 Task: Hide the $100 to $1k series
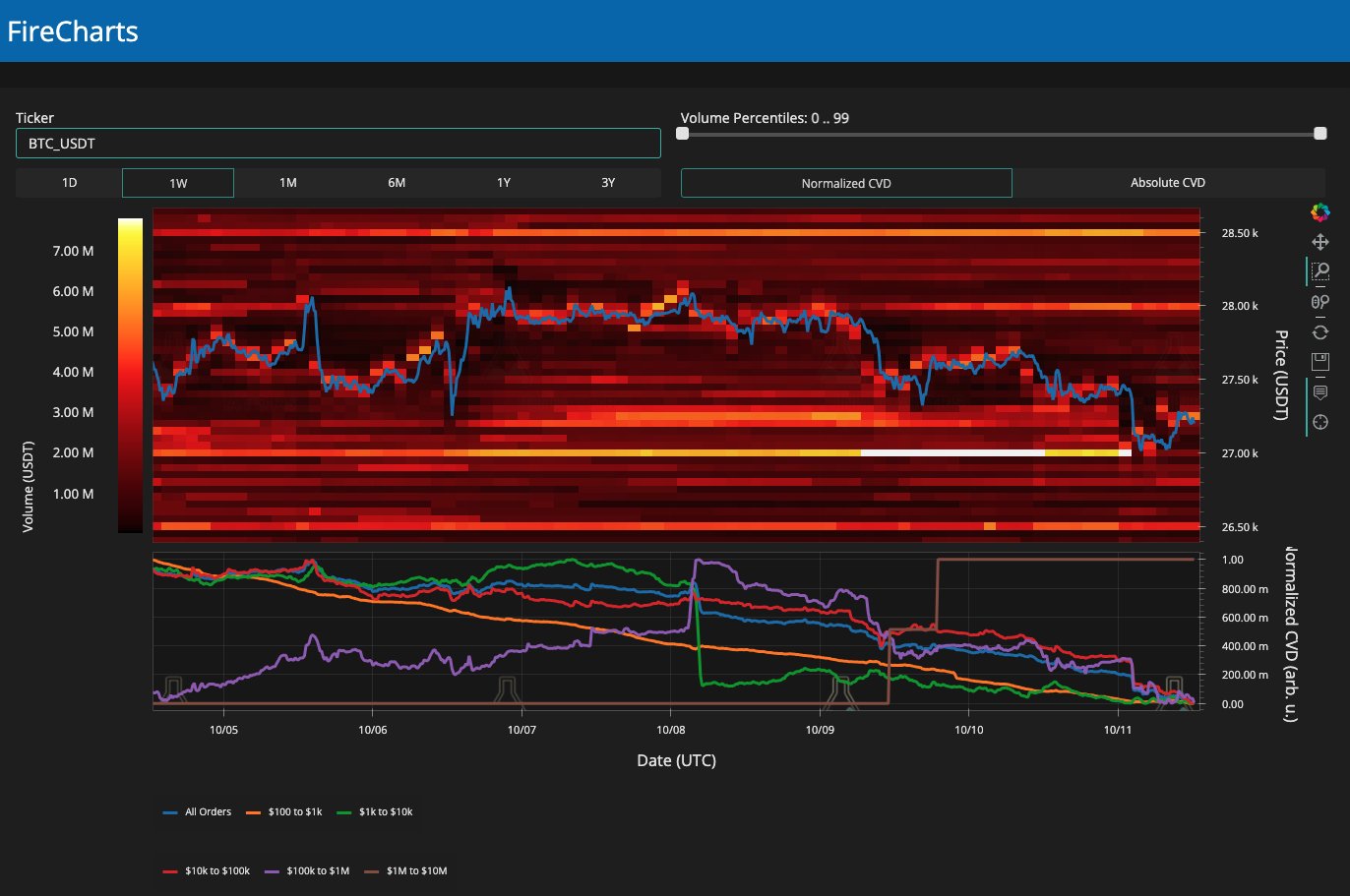tap(284, 812)
